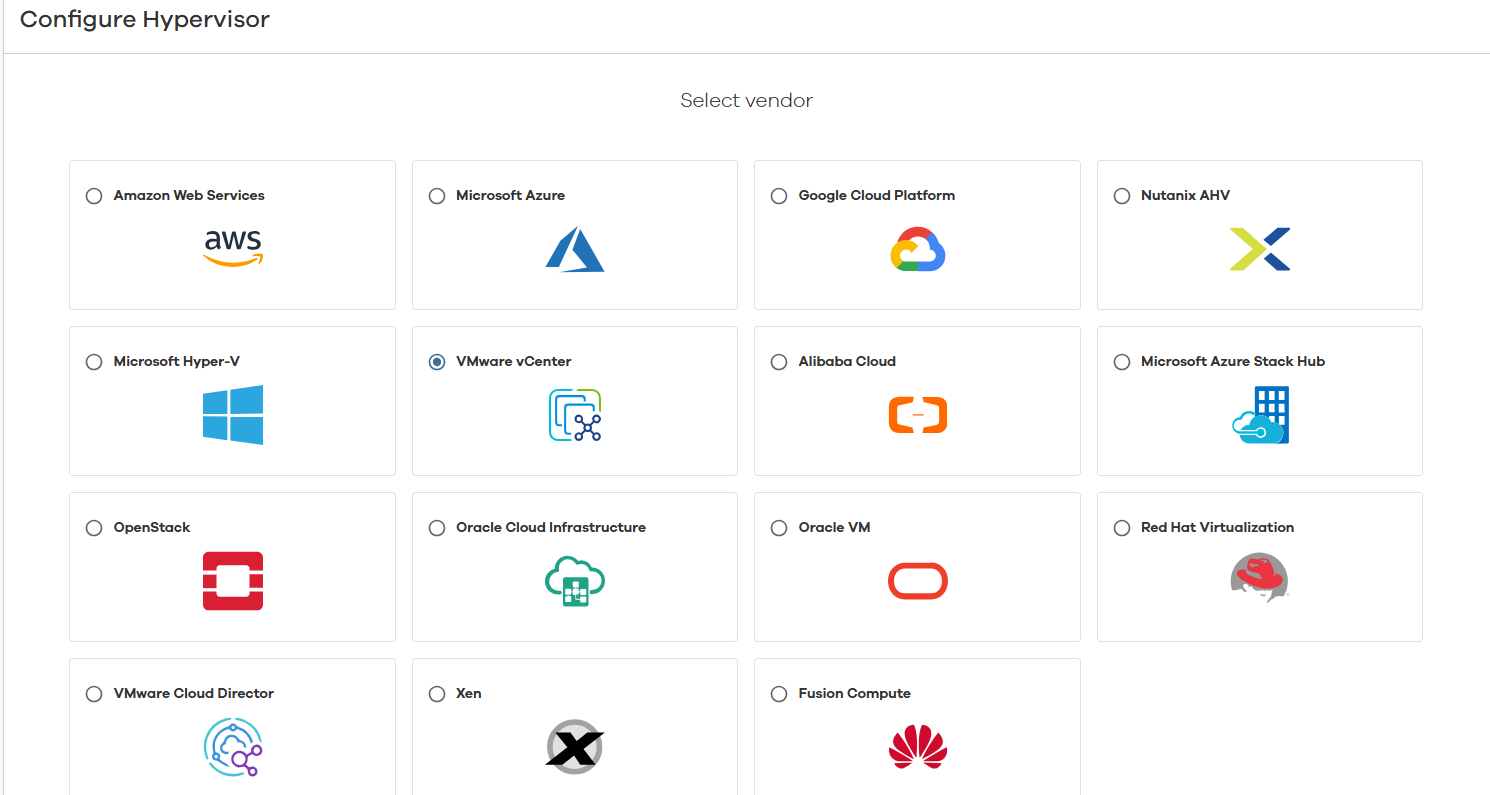Click the Alibaba Cloud logo
Viewport: 1490px width, 795px height.
[917, 415]
